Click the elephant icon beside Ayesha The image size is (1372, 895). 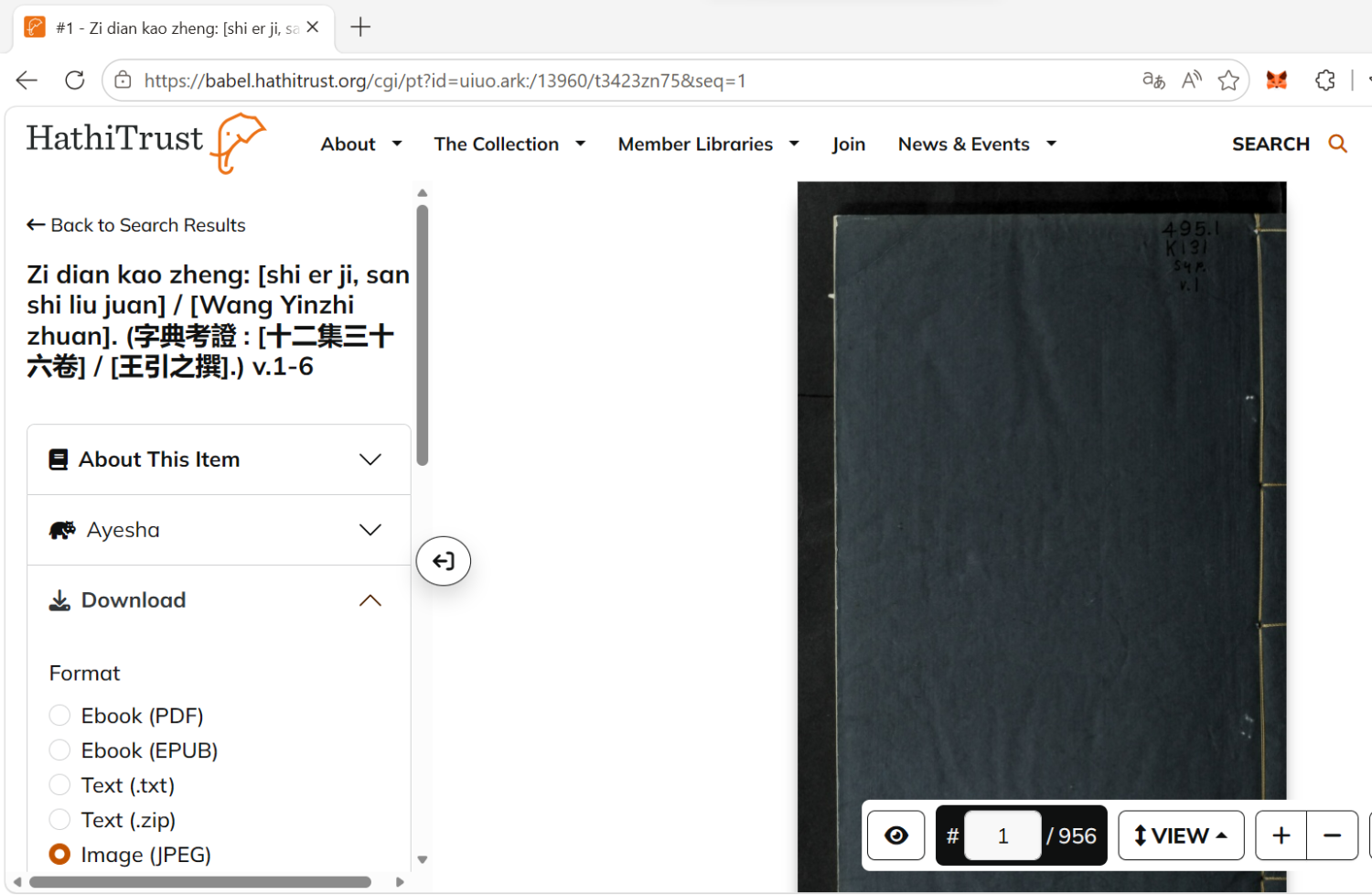[x=62, y=530]
